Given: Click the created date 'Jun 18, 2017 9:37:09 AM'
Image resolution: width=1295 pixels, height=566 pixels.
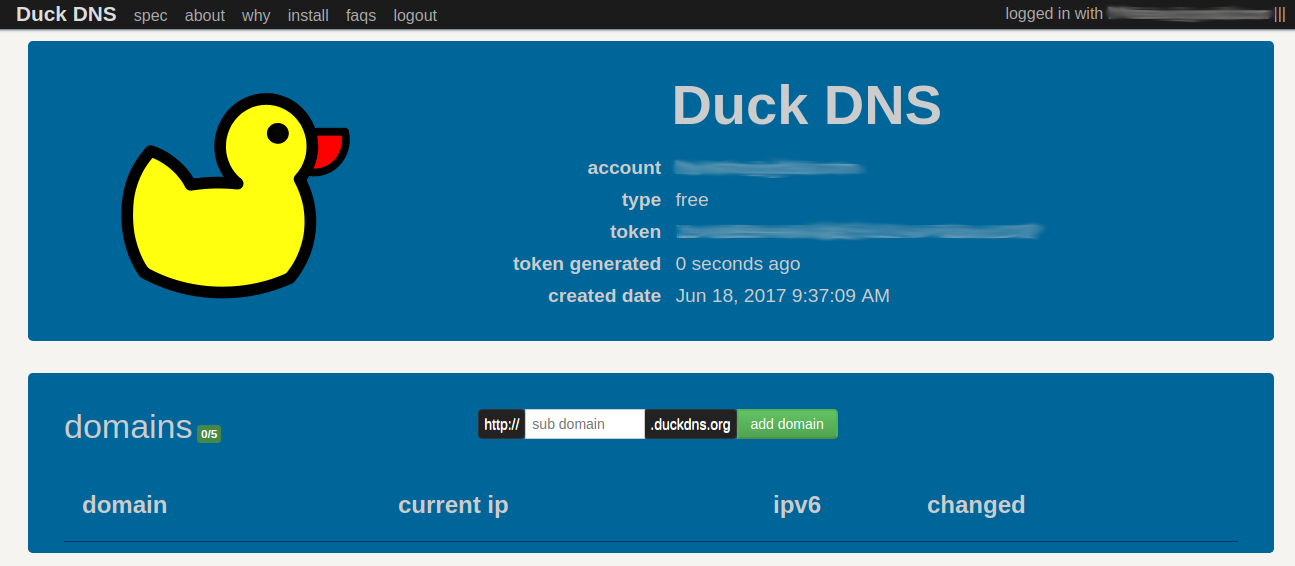Looking at the screenshot, I should coord(783,296).
